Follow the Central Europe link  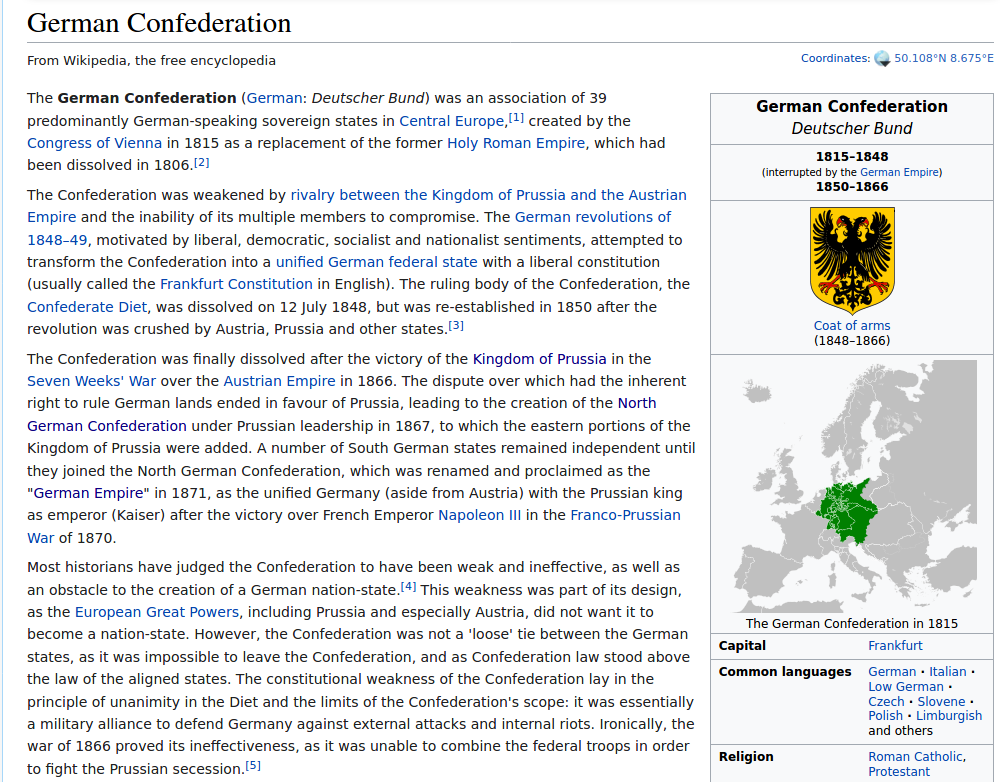pos(452,121)
